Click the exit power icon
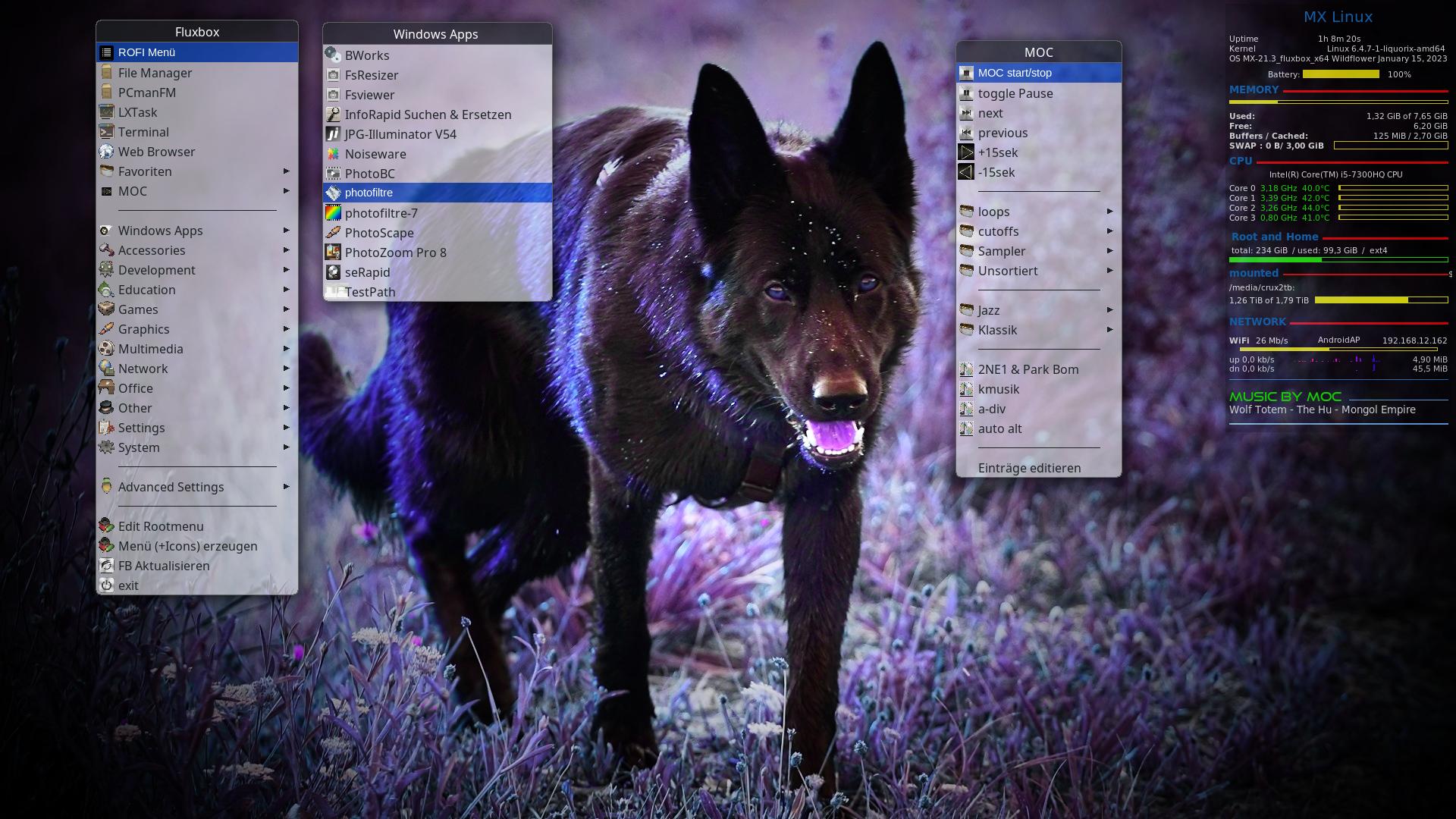The height and width of the screenshot is (819, 1456). tap(106, 585)
